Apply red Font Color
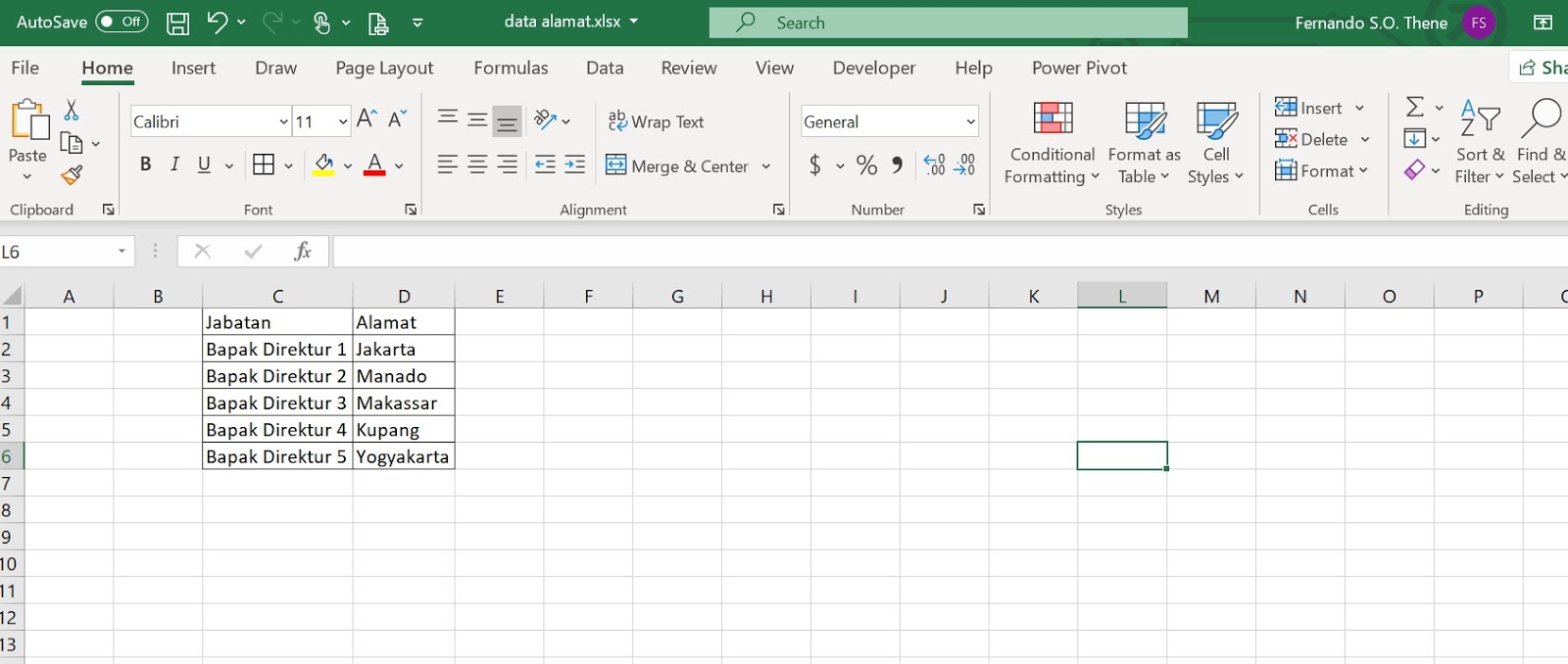 374,165
